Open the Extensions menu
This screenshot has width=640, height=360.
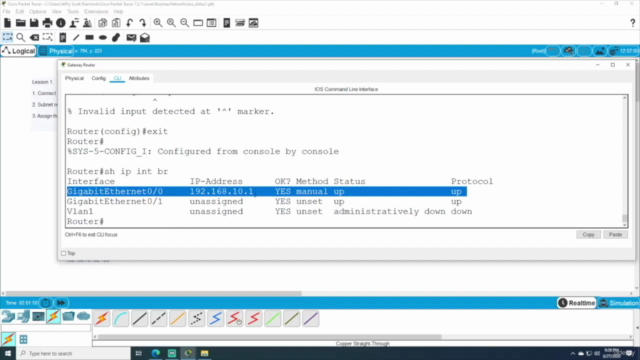pyautogui.click(x=96, y=11)
